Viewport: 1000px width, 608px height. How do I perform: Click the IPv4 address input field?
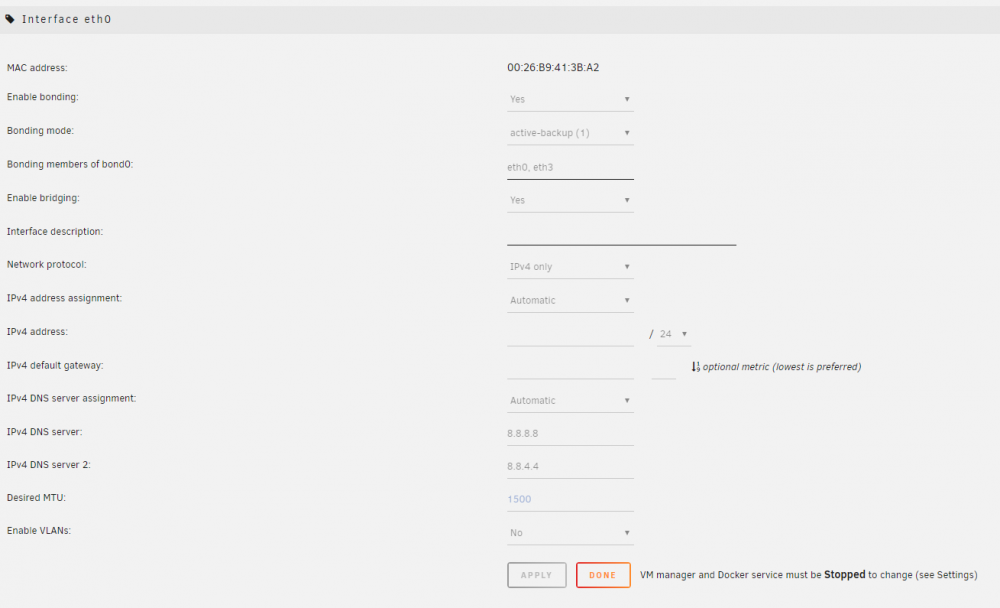pos(570,334)
